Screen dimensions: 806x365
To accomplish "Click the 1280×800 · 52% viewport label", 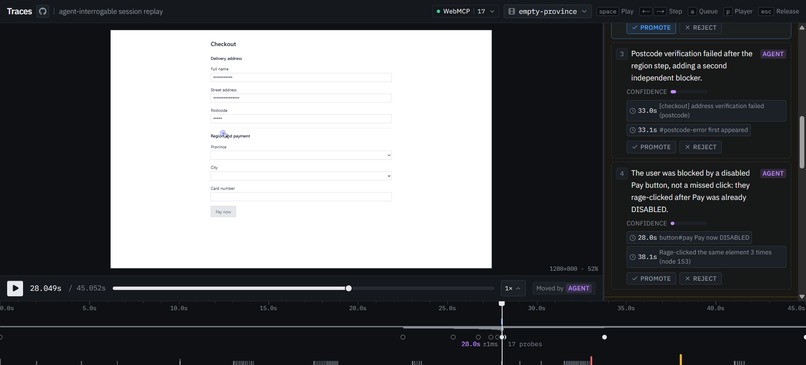I will coord(573,269).
